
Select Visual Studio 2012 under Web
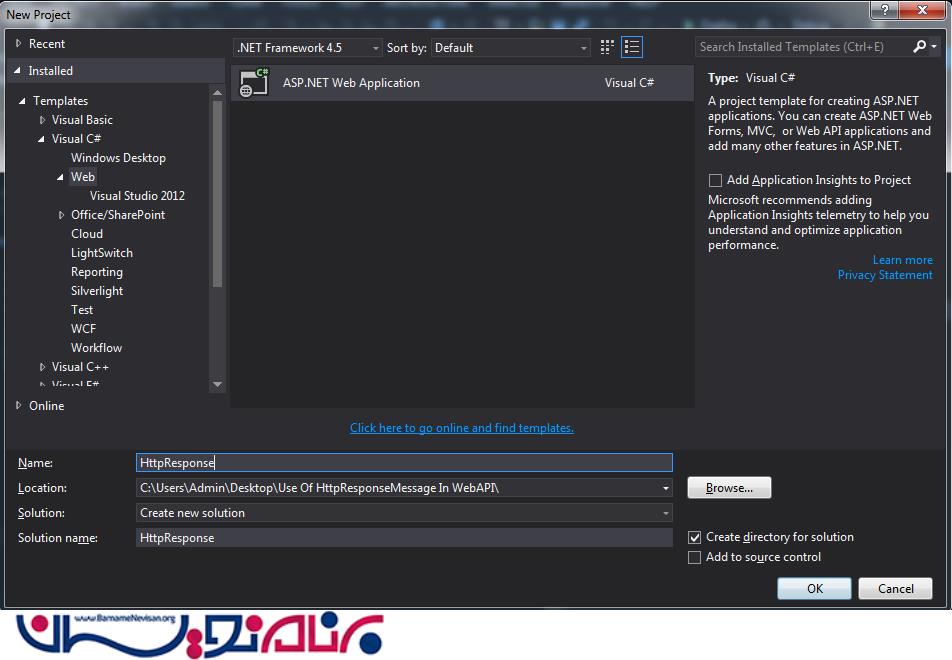[137, 196]
